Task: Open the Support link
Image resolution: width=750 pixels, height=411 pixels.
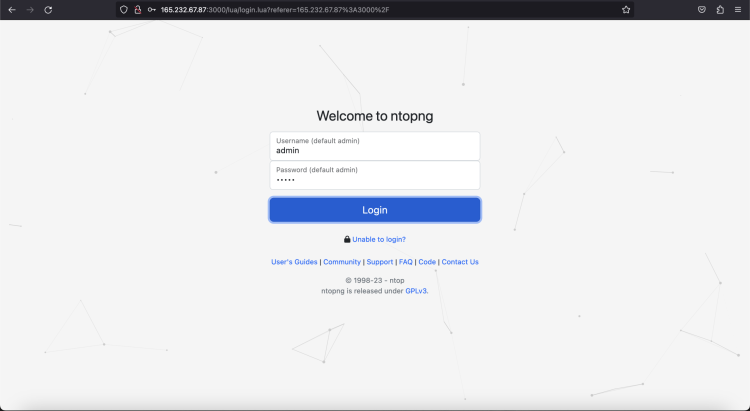Action: coord(380,262)
